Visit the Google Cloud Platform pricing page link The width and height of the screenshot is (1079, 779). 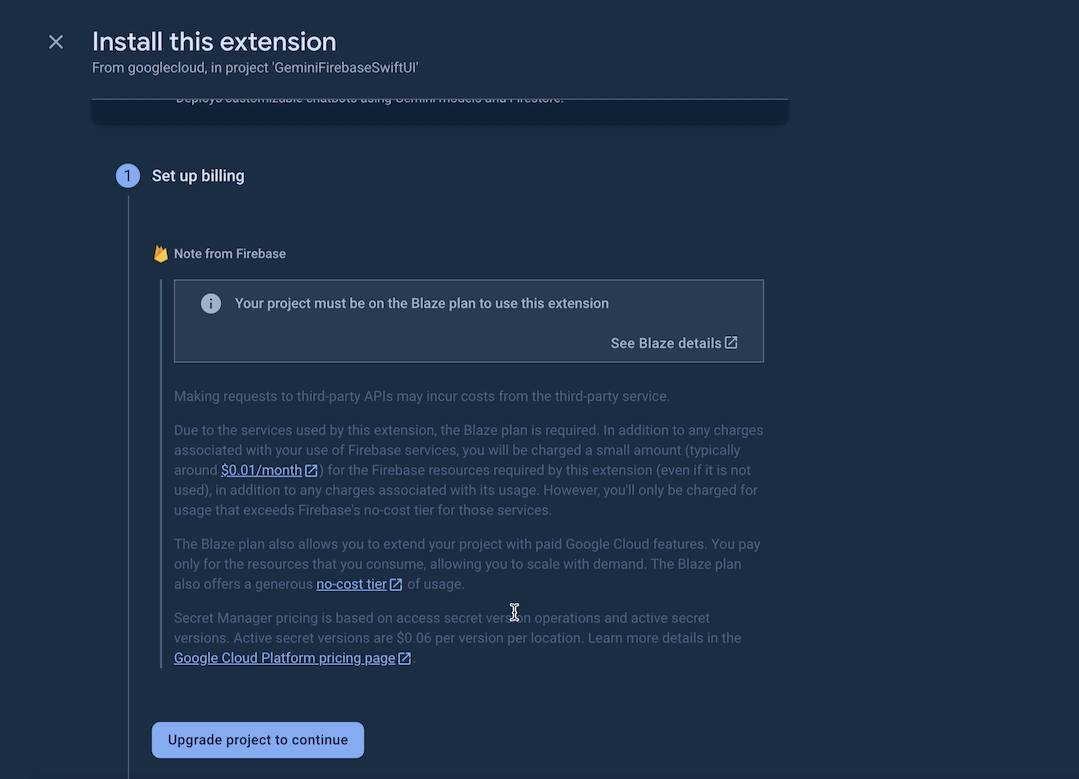tap(285, 658)
